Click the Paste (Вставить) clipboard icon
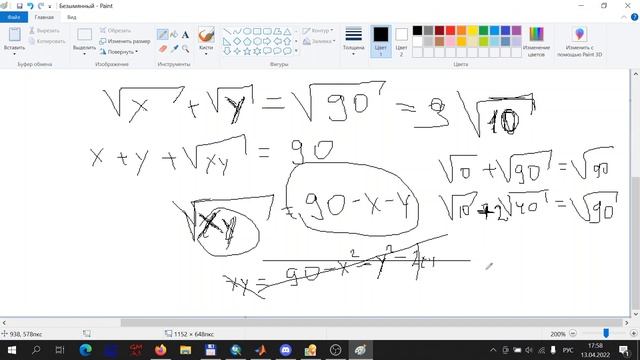This screenshot has height=360, width=640. coord(14,35)
